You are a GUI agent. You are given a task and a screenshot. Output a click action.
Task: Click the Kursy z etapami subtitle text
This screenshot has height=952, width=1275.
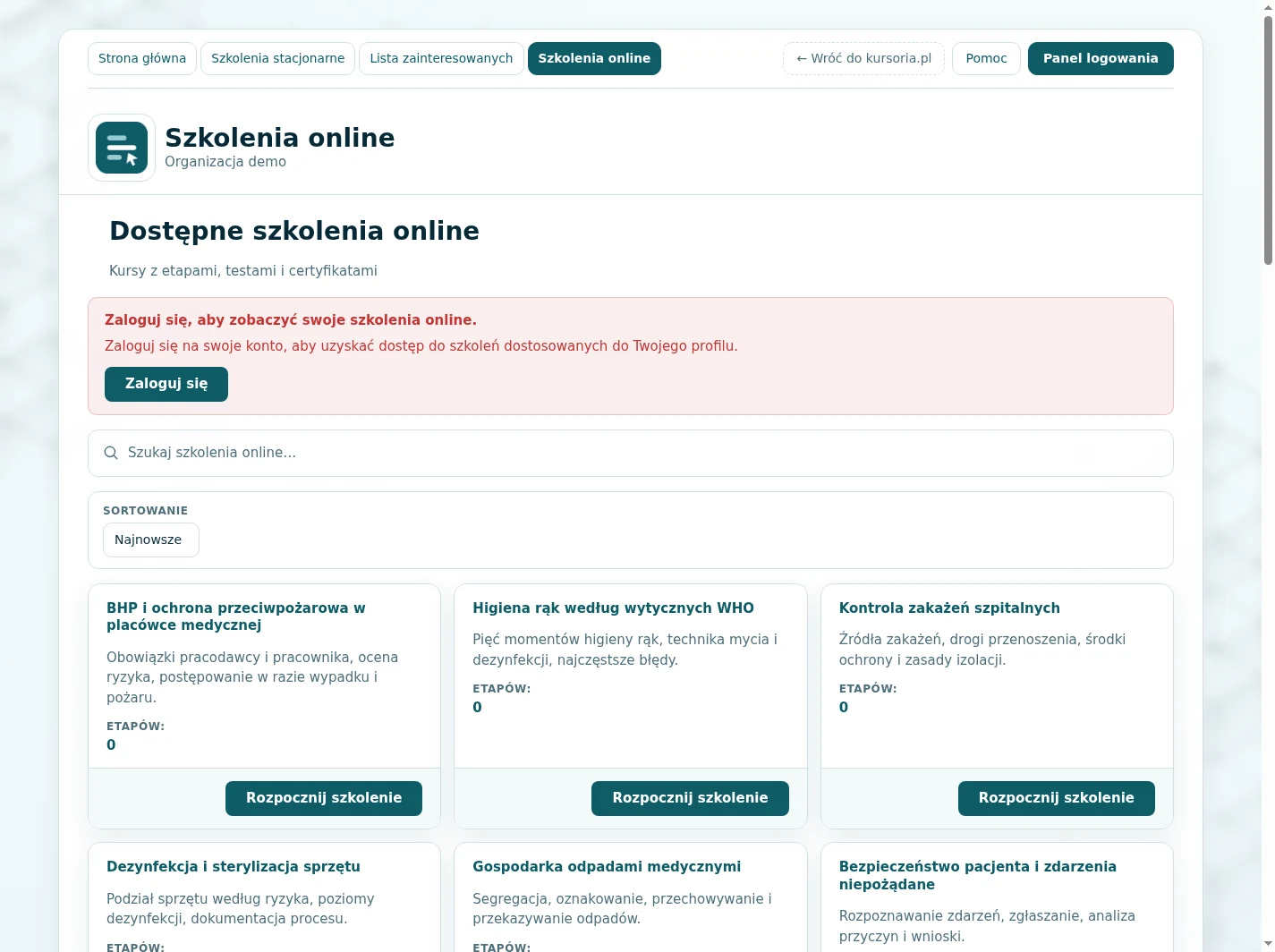tap(243, 271)
